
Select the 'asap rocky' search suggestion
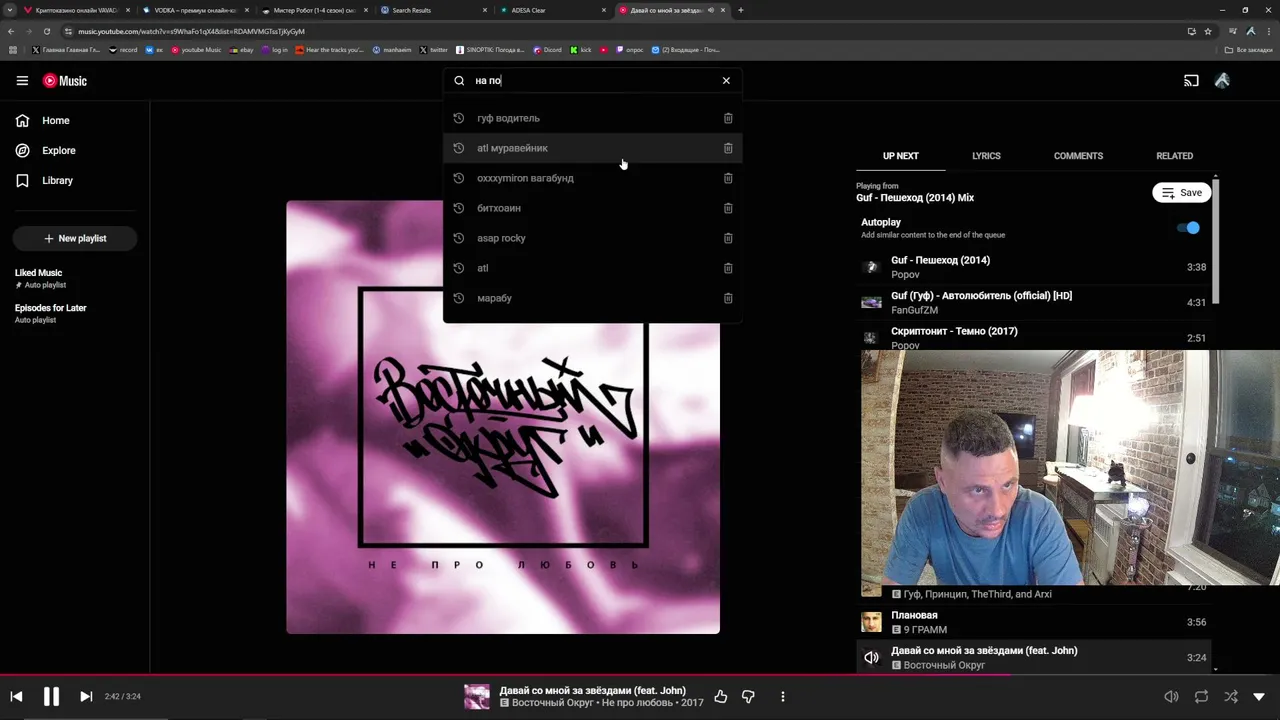pyautogui.click(x=593, y=238)
